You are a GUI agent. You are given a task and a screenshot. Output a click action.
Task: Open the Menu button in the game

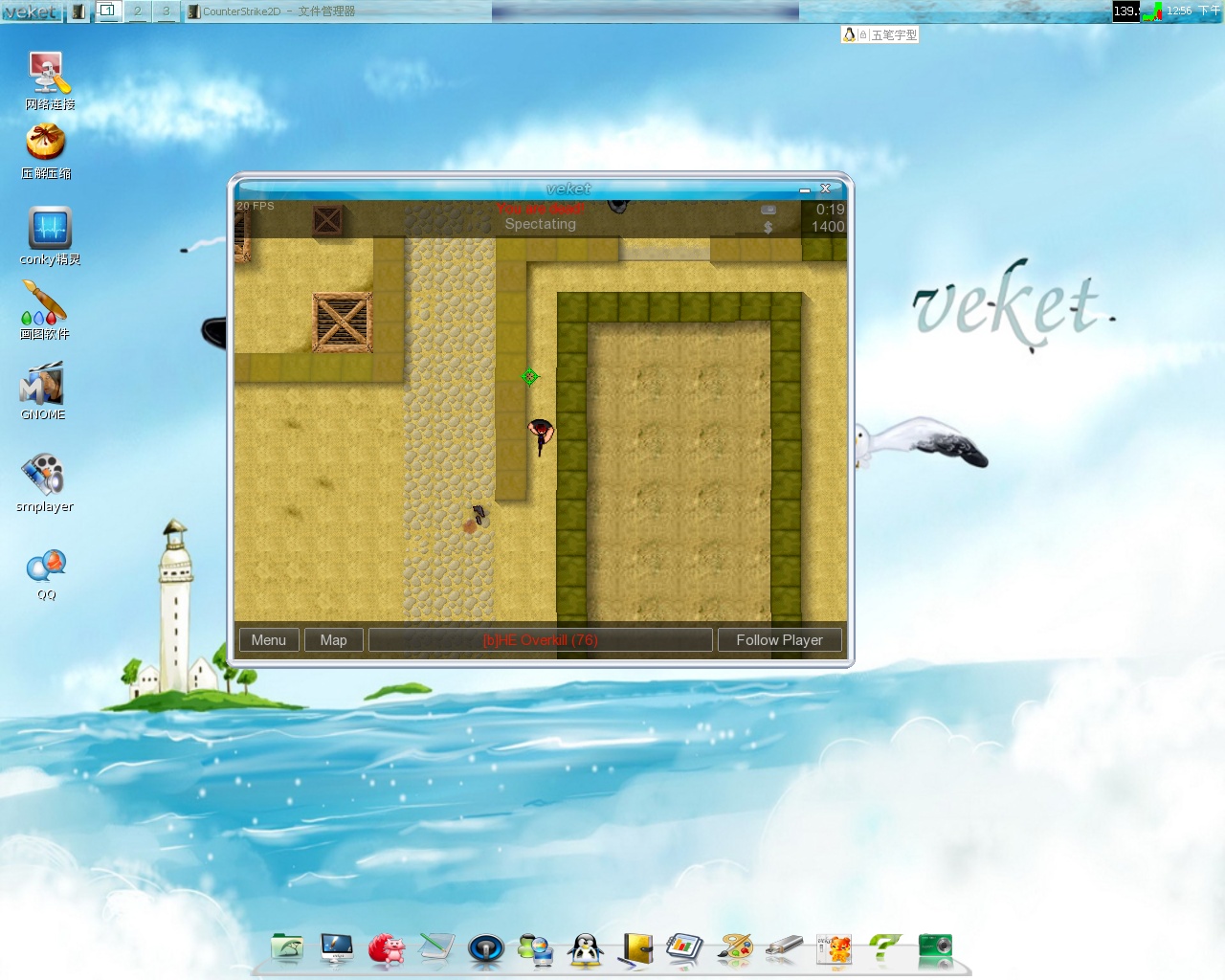[269, 640]
